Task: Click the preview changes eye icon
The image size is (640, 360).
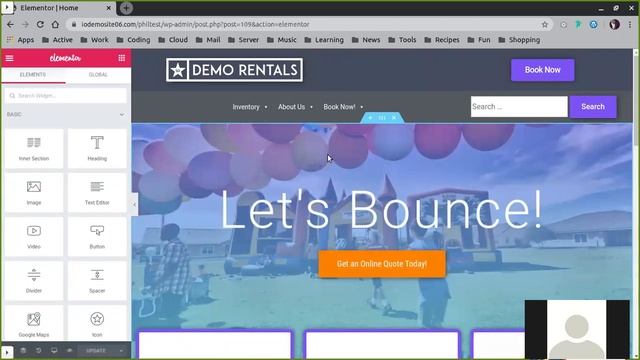Action: 69,351
